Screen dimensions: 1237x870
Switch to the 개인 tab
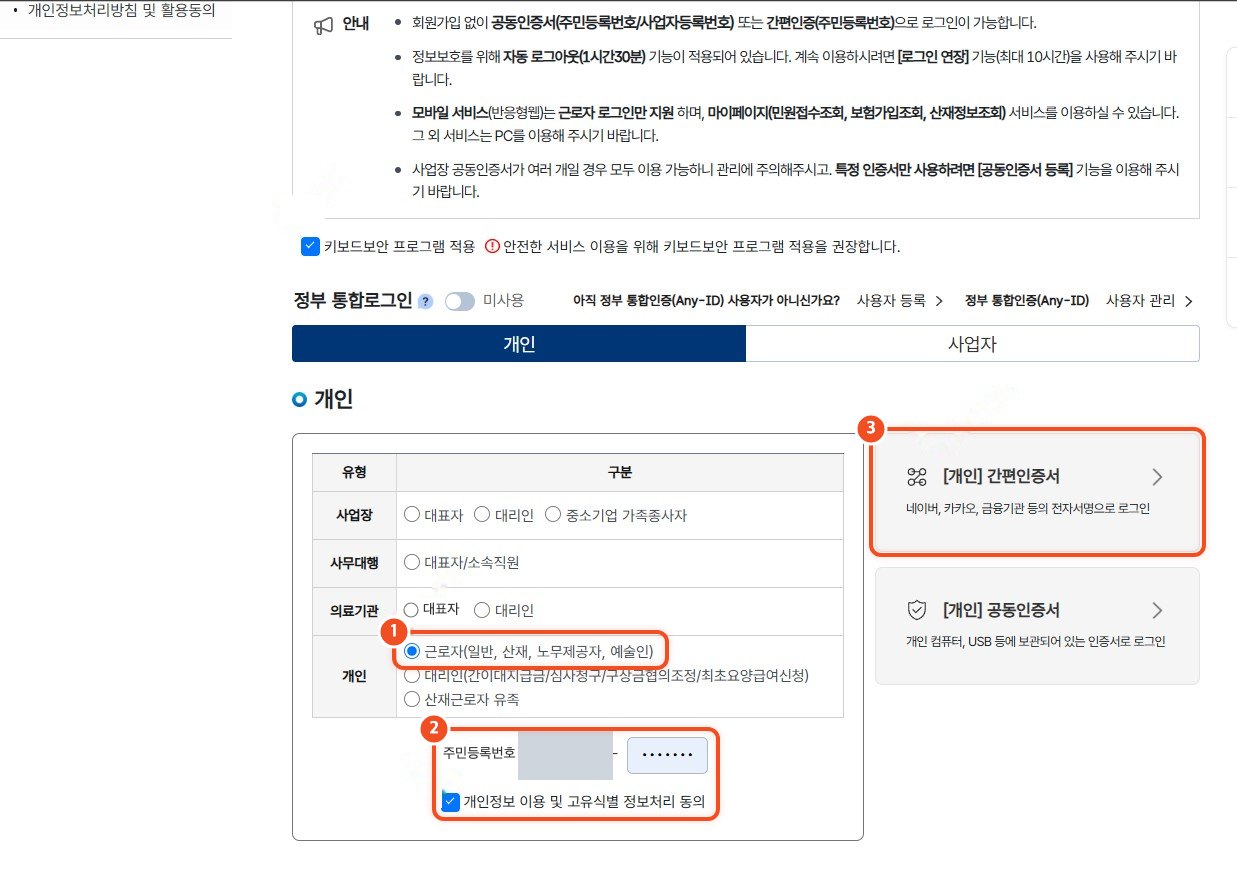519,344
